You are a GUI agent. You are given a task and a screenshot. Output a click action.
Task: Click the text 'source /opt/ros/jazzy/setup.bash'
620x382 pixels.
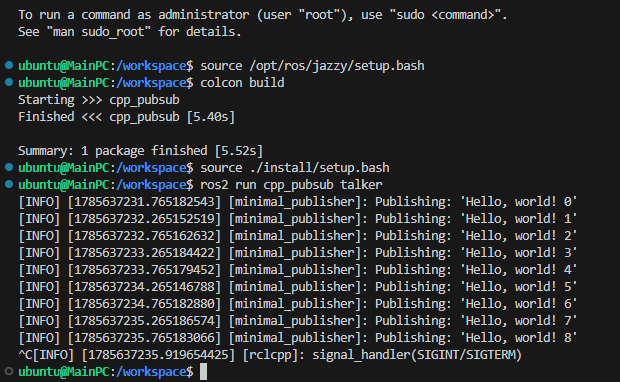pyautogui.click(x=312, y=66)
